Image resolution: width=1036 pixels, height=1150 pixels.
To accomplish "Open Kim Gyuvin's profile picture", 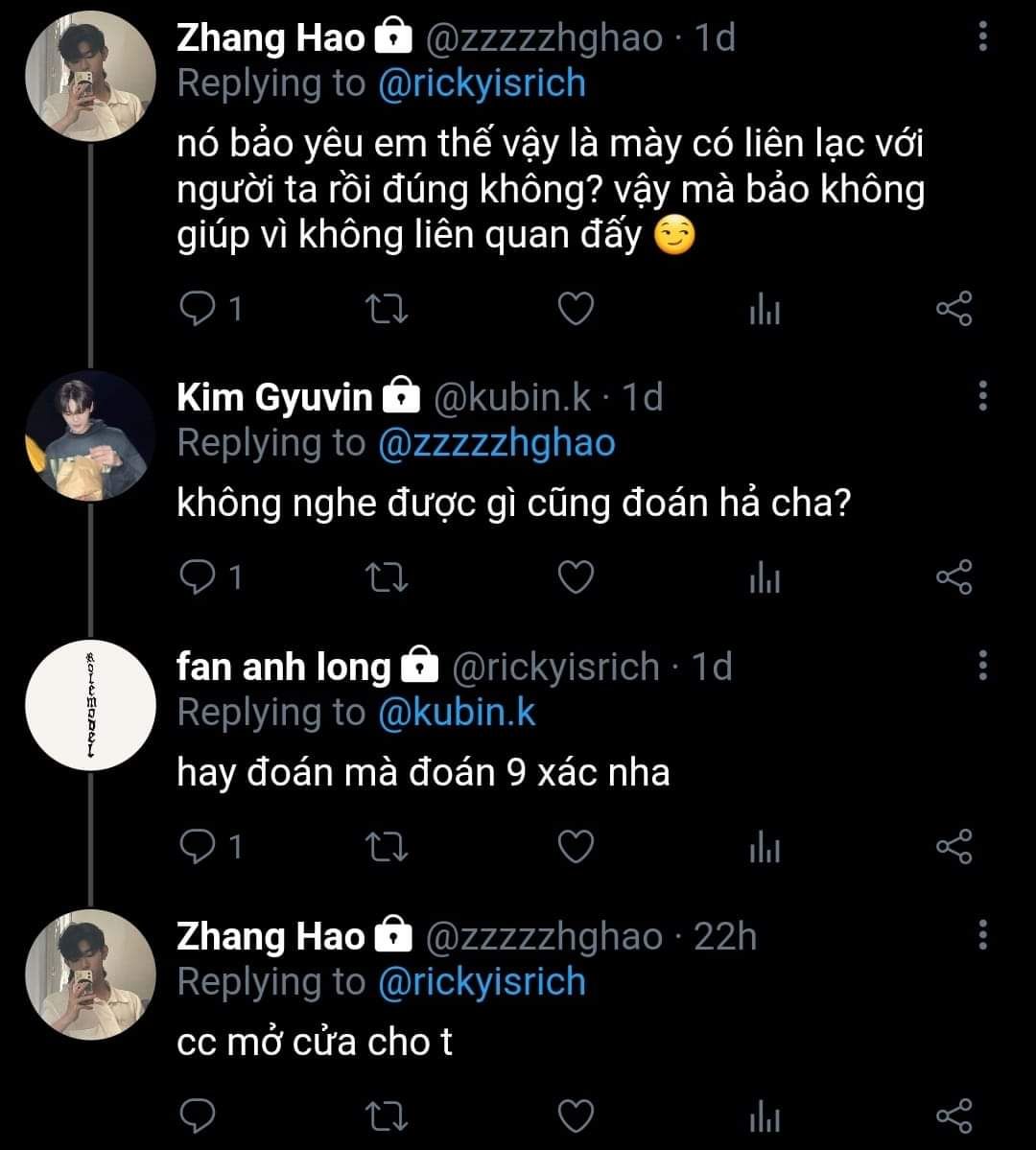I will coord(89,436).
